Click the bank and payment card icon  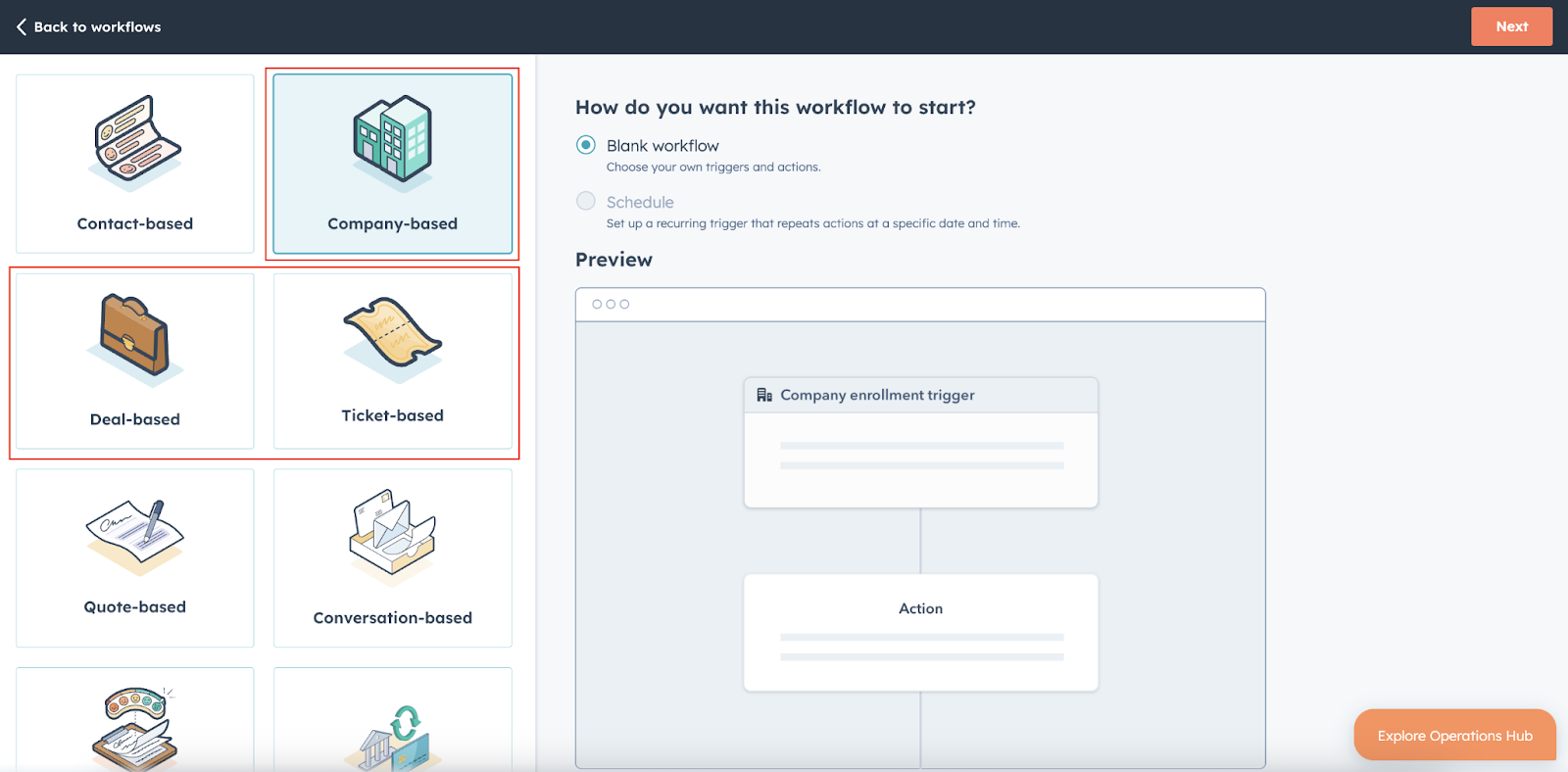point(393,738)
